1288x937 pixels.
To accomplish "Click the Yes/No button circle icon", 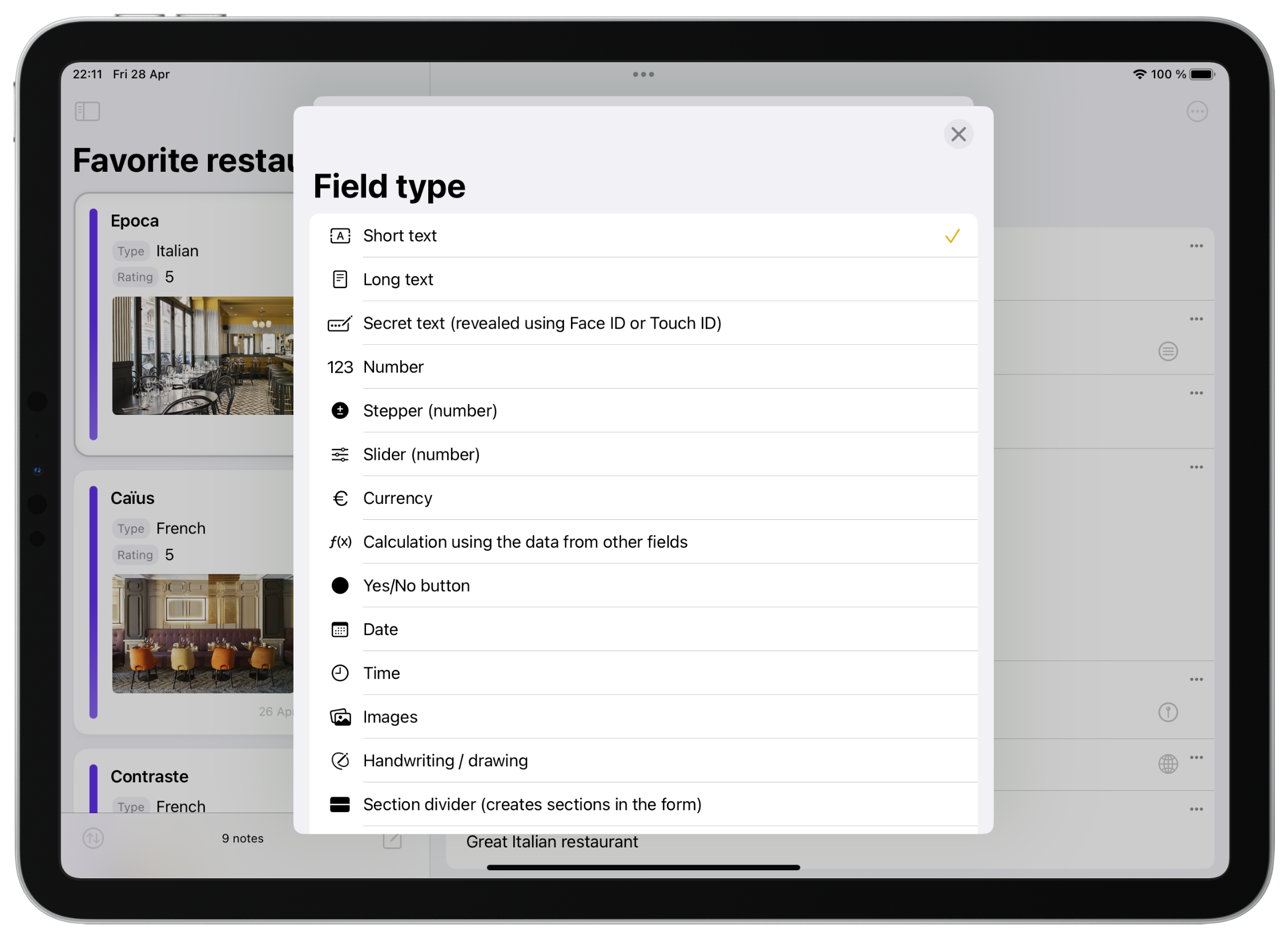I will (x=340, y=585).
